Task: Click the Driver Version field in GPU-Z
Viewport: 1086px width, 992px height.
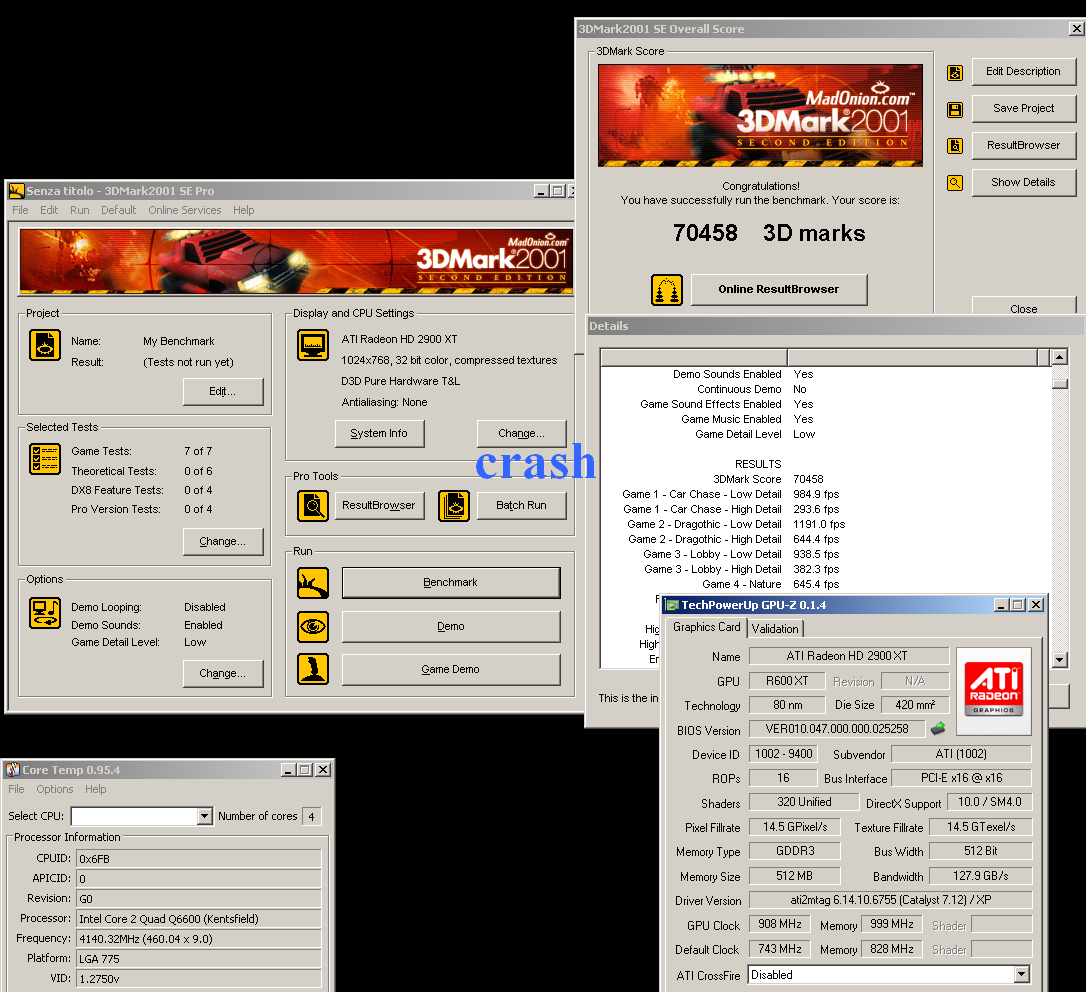Action: [x=891, y=900]
